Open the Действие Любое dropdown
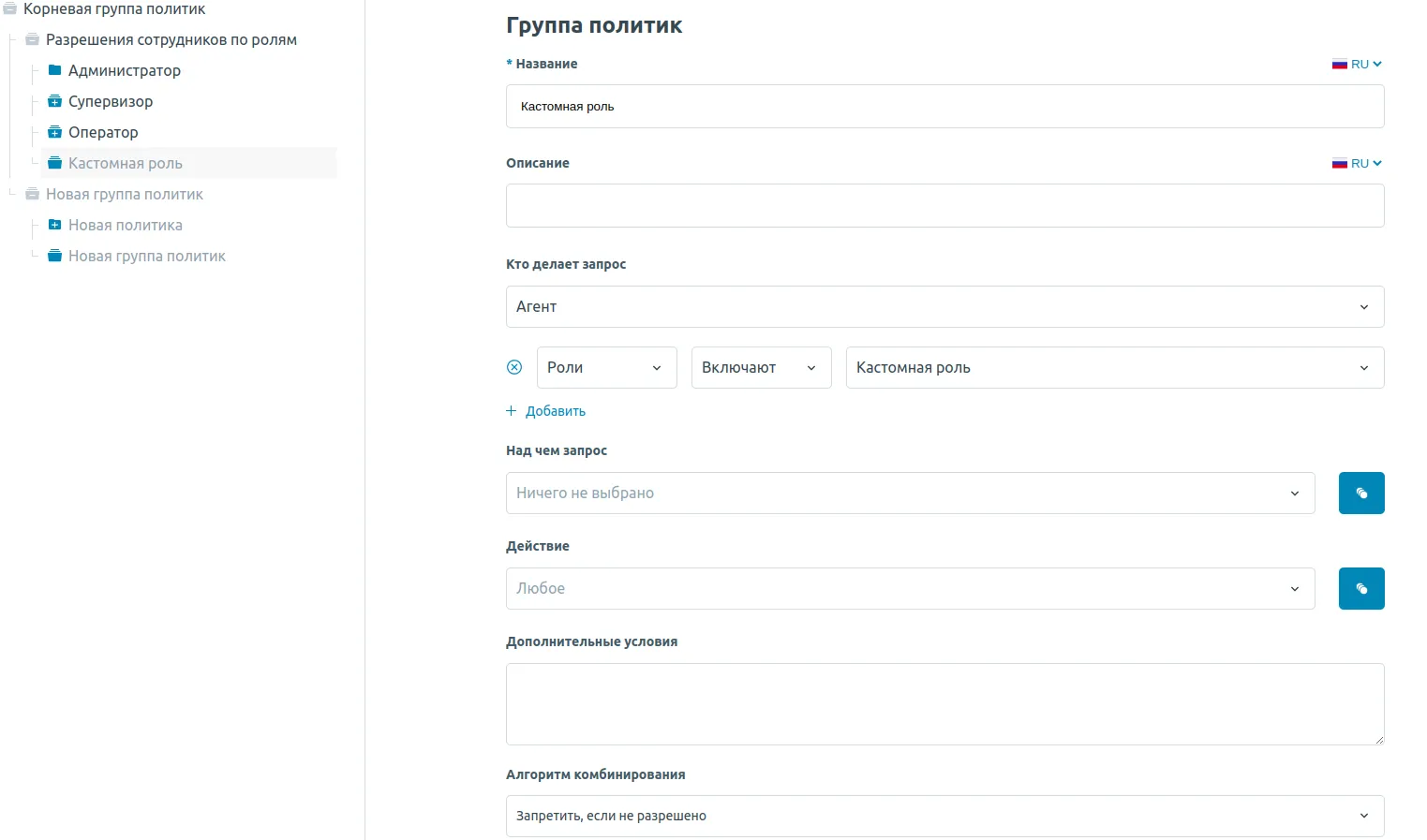This screenshot has height=840, width=1427. [910, 588]
